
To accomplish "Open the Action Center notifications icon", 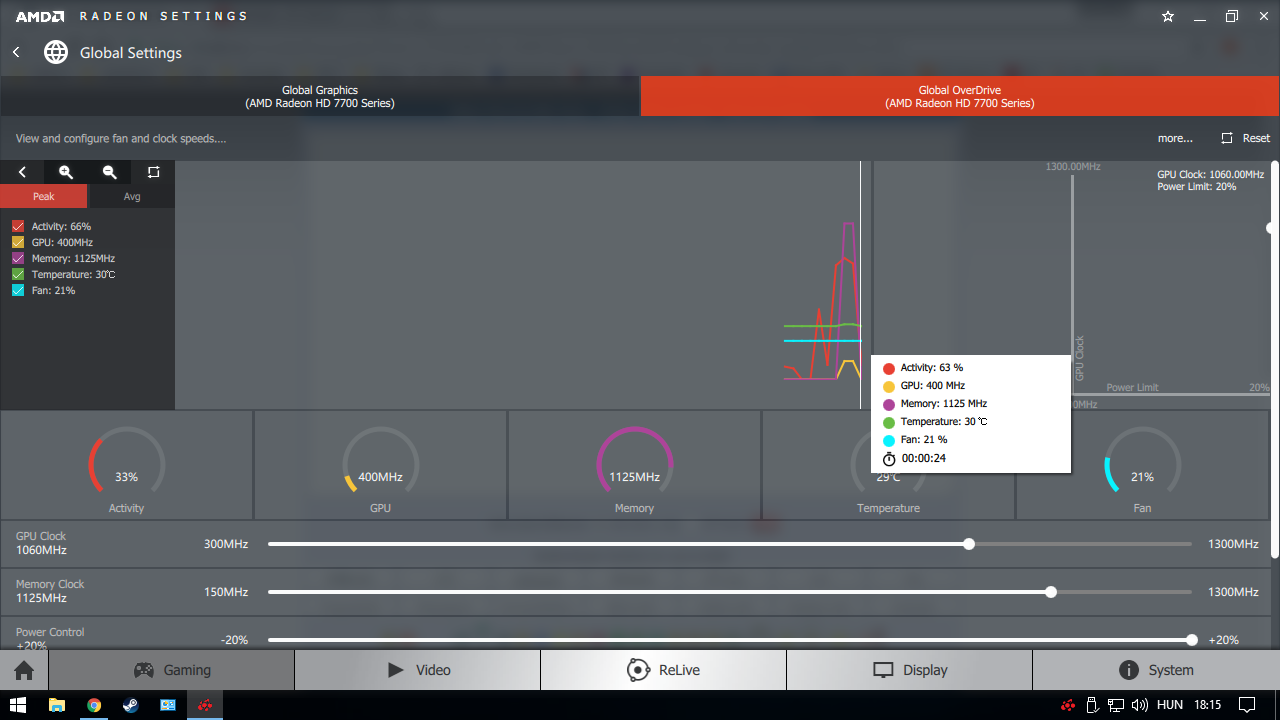I will coord(1247,705).
